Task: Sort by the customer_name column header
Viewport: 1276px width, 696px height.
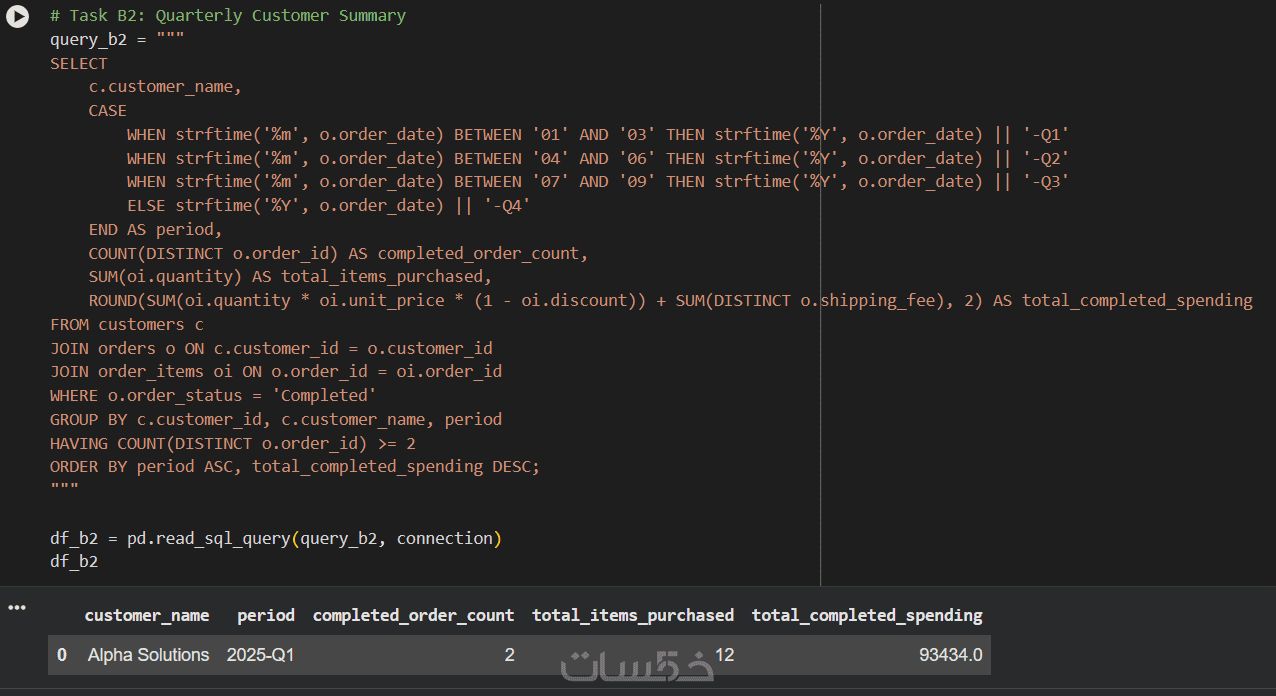Action: click(147, 615)
